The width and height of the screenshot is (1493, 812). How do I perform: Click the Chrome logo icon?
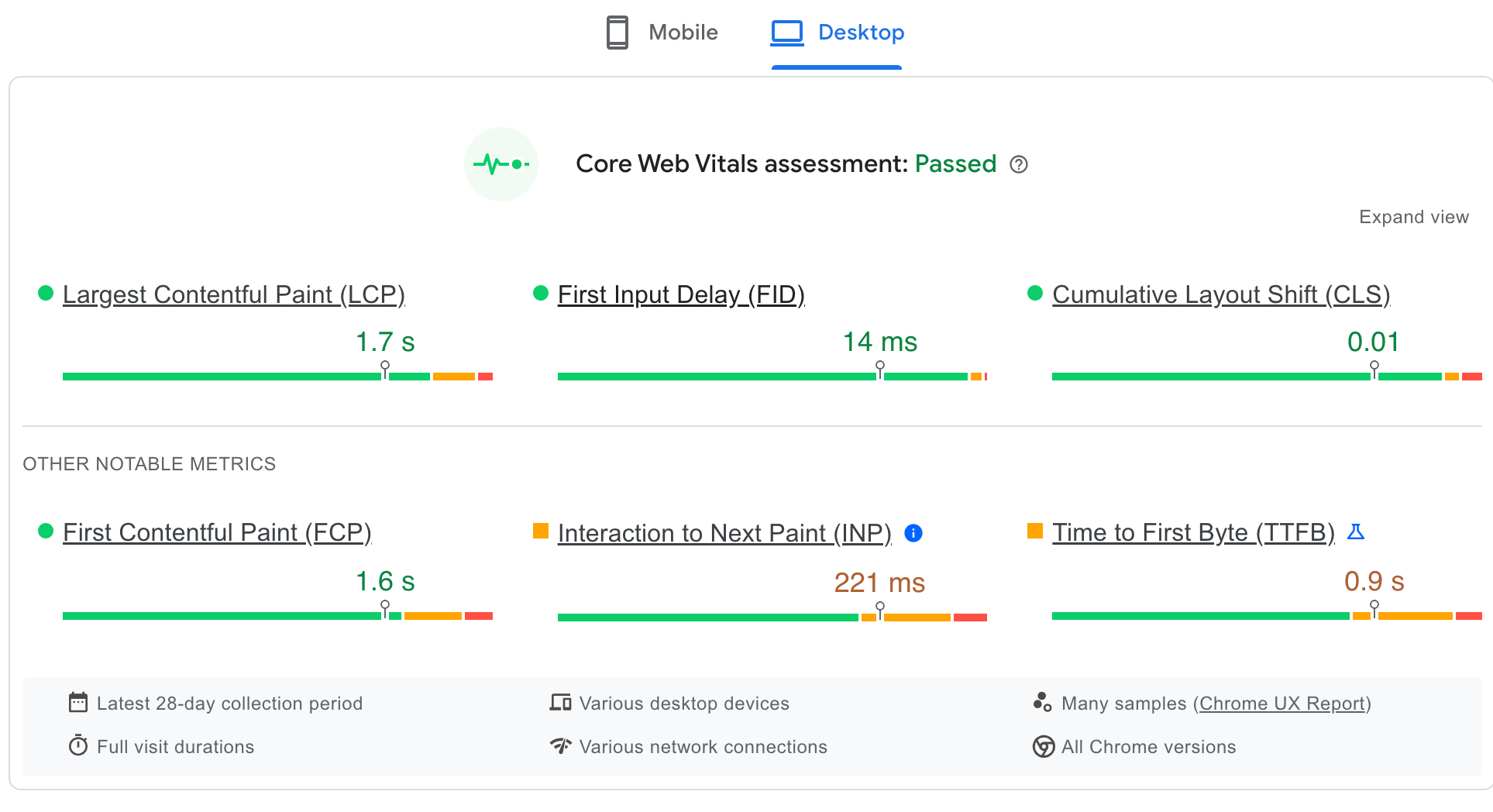(x=1044, y=746)
